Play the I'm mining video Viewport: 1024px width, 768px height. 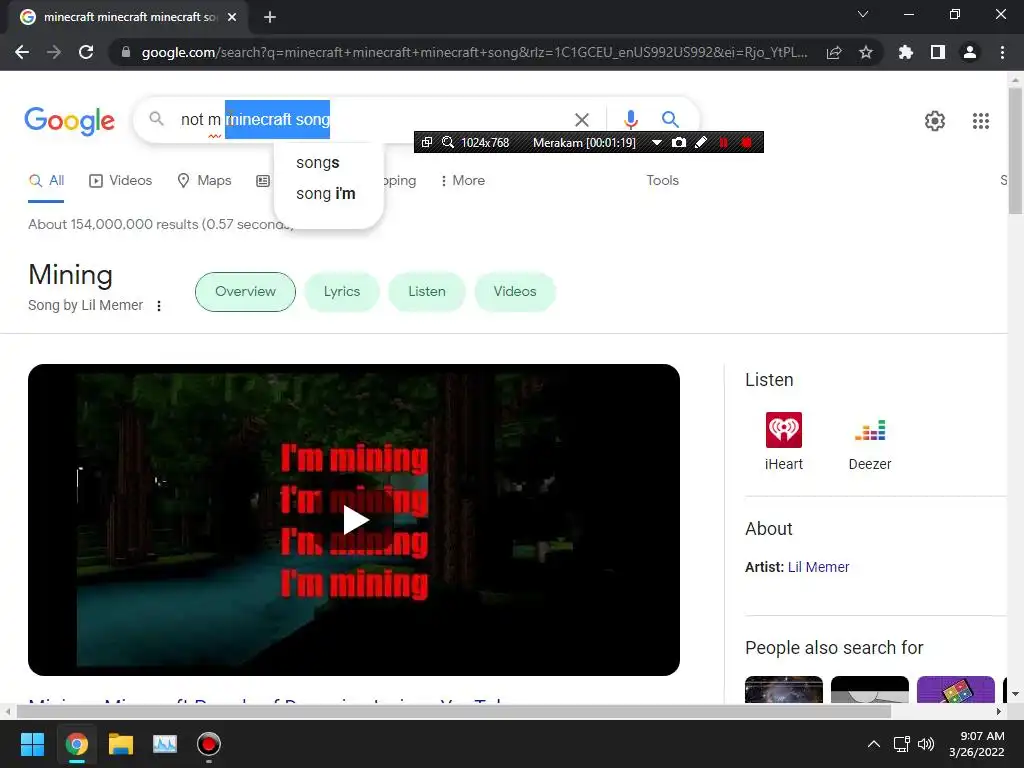click(x=355, y=520)
